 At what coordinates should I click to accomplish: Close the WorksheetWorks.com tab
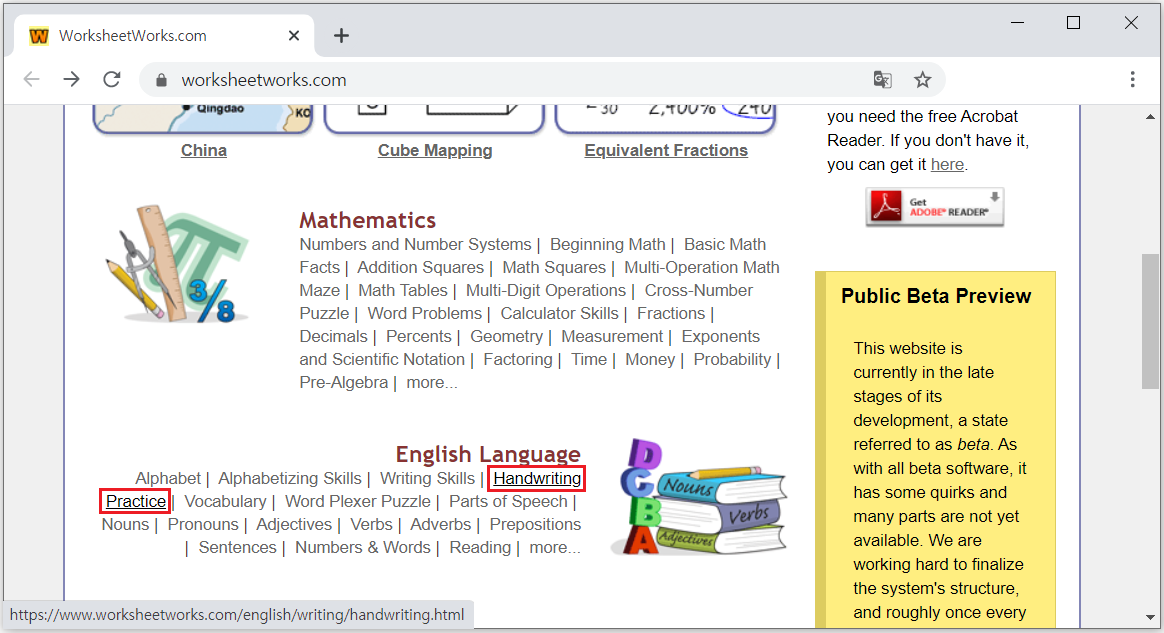[294, 36]
